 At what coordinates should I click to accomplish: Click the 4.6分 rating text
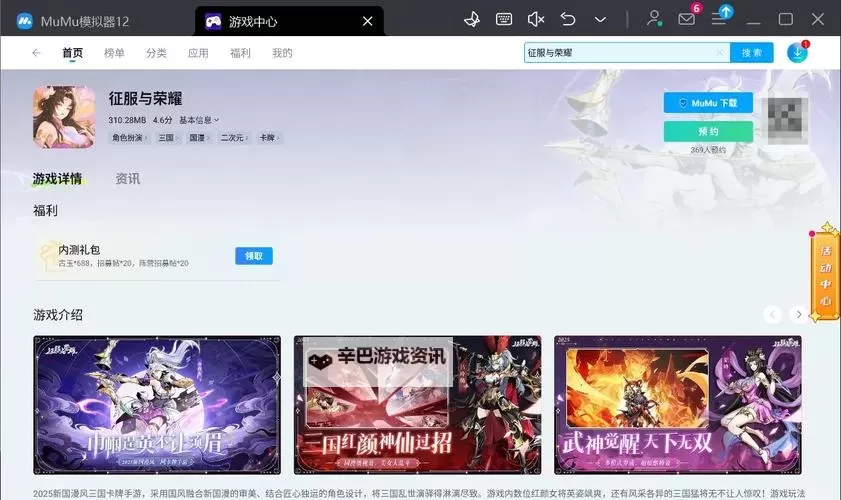click(x=163, y=120)
